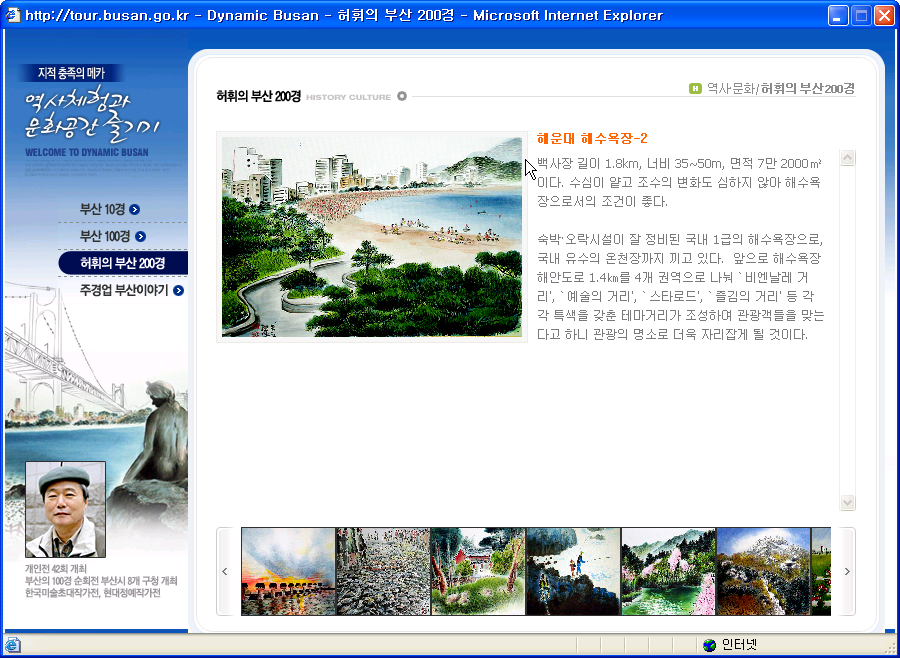Click the description scrollbar up arrow
This screenshot has width=900, height=658.
pyautogui.click(x=847, y=157)
